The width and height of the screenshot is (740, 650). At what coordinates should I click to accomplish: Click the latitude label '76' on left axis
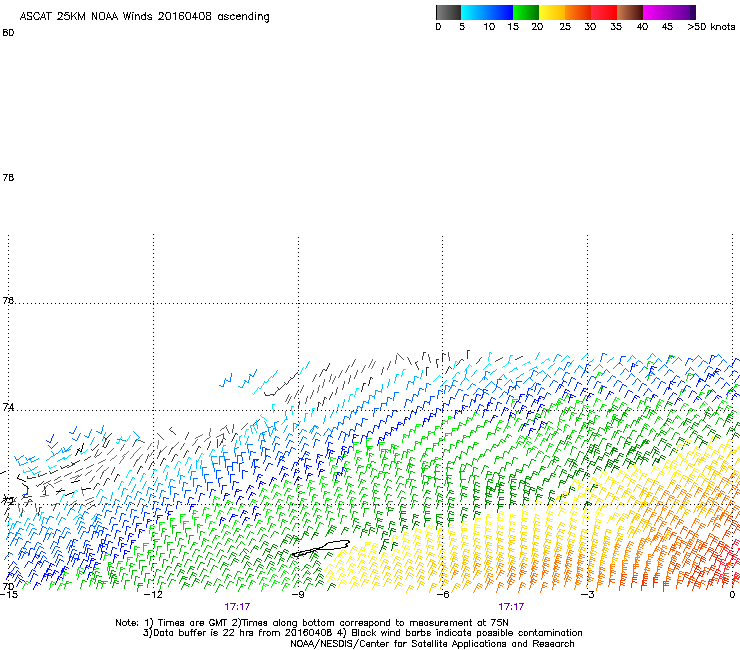(x=8, y=301)
